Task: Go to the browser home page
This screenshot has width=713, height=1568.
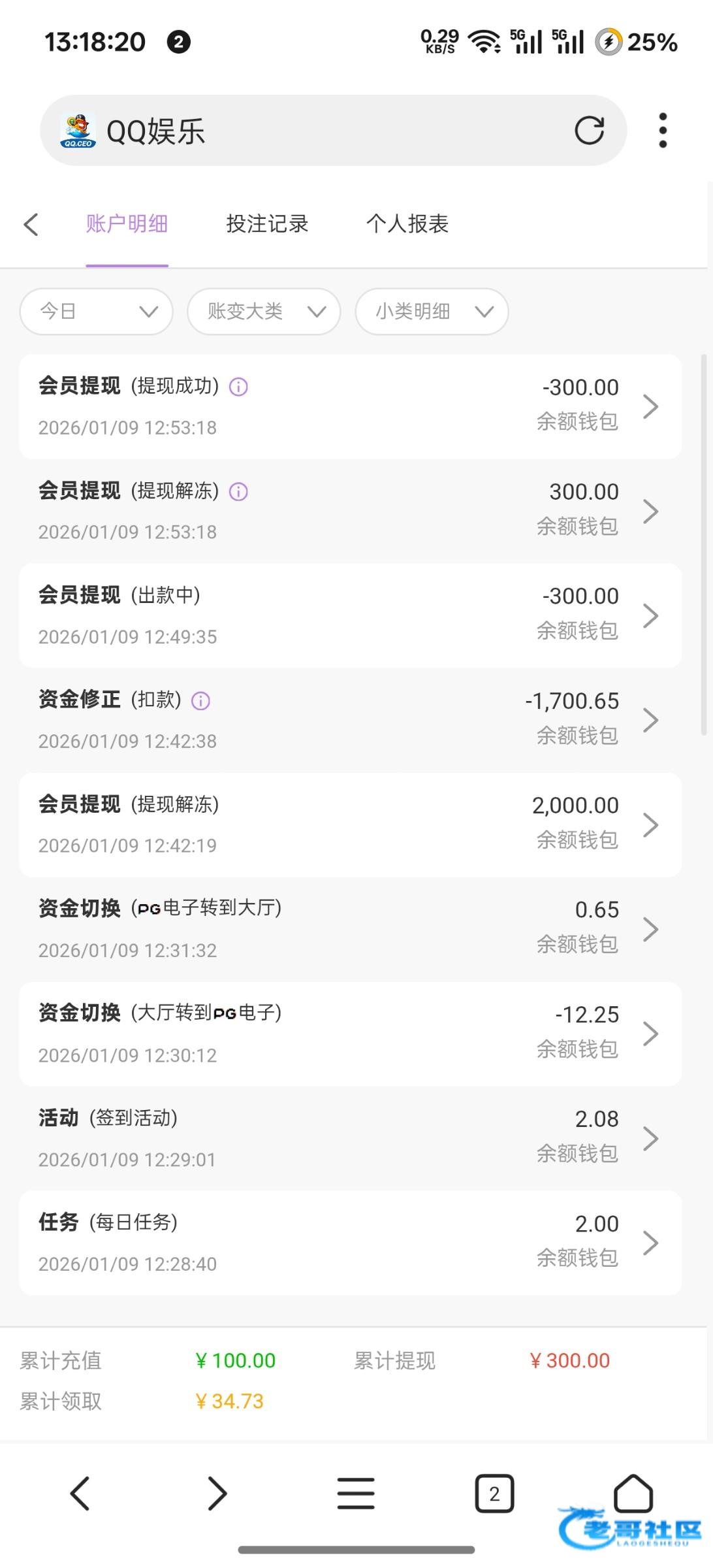Action: click(x=633, y=1492)
